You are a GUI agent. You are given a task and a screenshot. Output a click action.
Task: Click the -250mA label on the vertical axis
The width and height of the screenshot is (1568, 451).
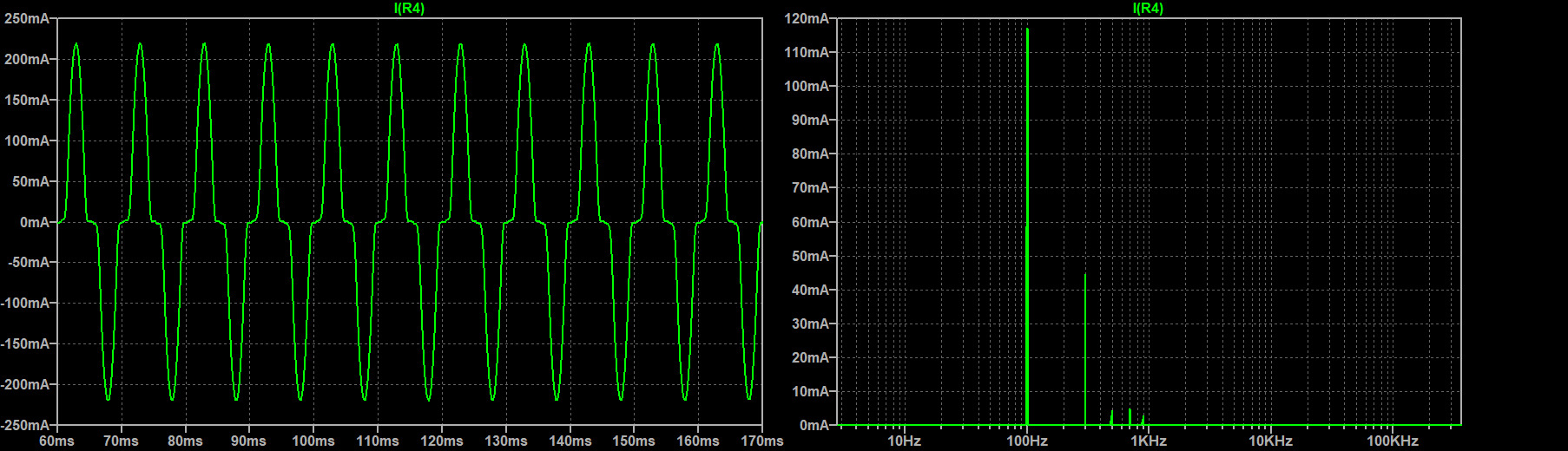coord(25,425)
